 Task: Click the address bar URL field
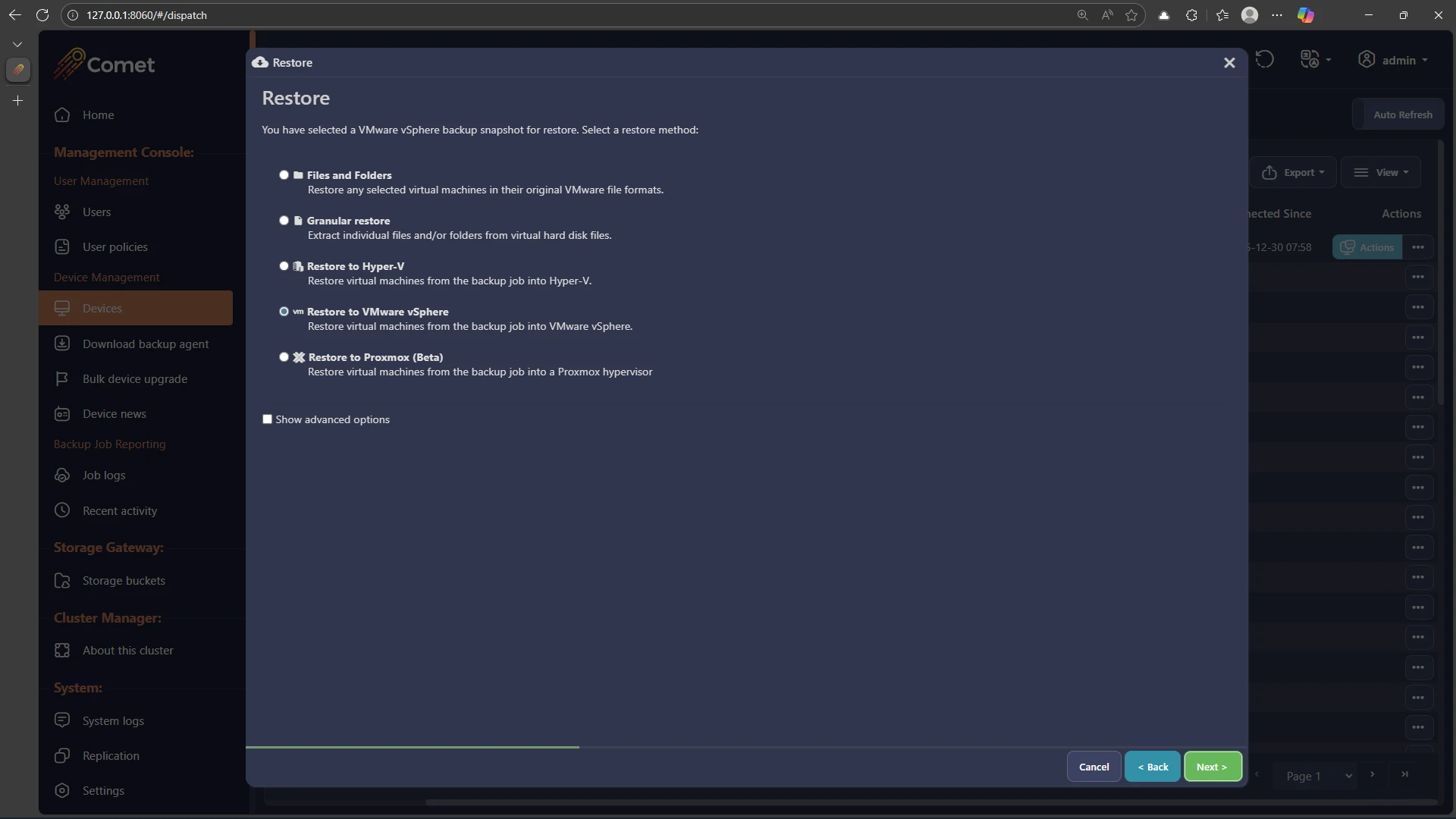click(569, 15)
